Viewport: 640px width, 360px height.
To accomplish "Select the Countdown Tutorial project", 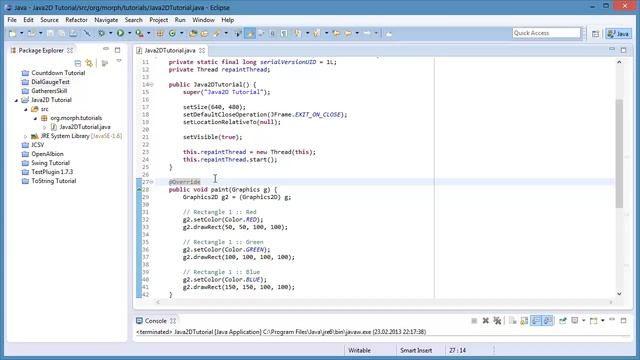I will 58,73.
